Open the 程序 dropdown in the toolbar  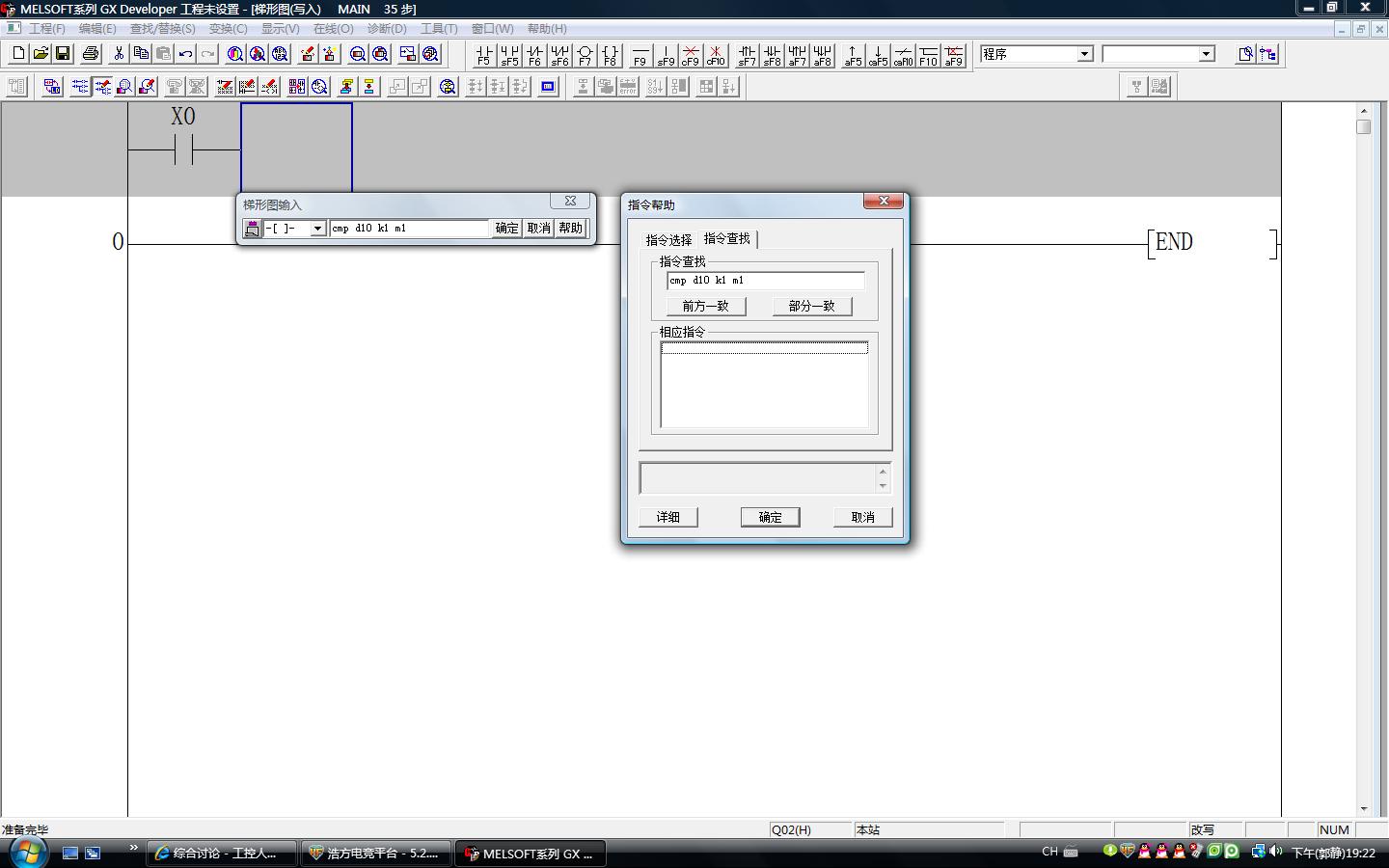click(1084, 54)
